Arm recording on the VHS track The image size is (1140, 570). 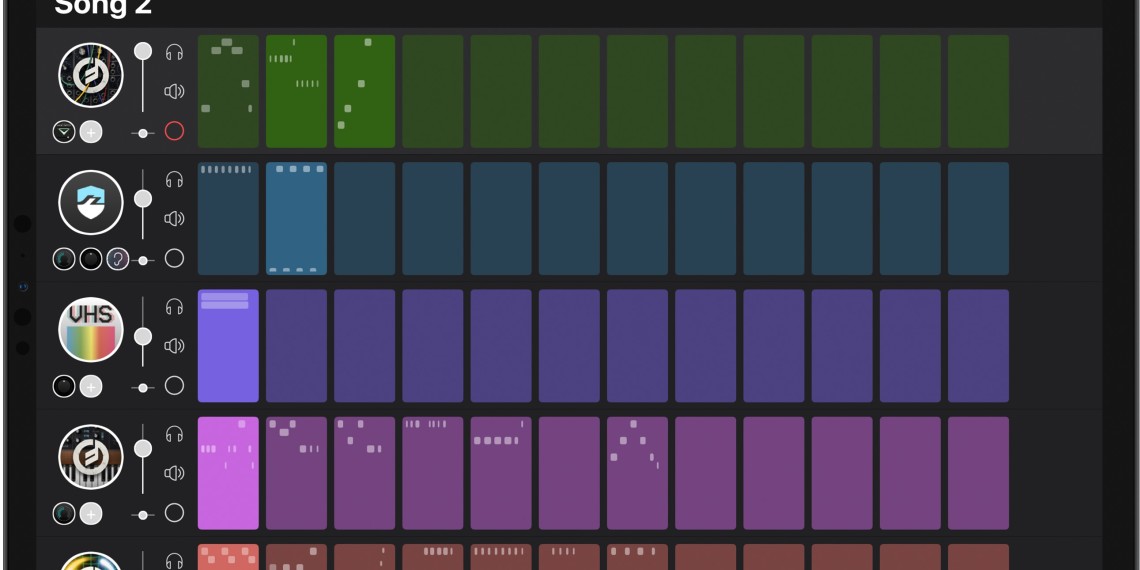click(174, 385)
